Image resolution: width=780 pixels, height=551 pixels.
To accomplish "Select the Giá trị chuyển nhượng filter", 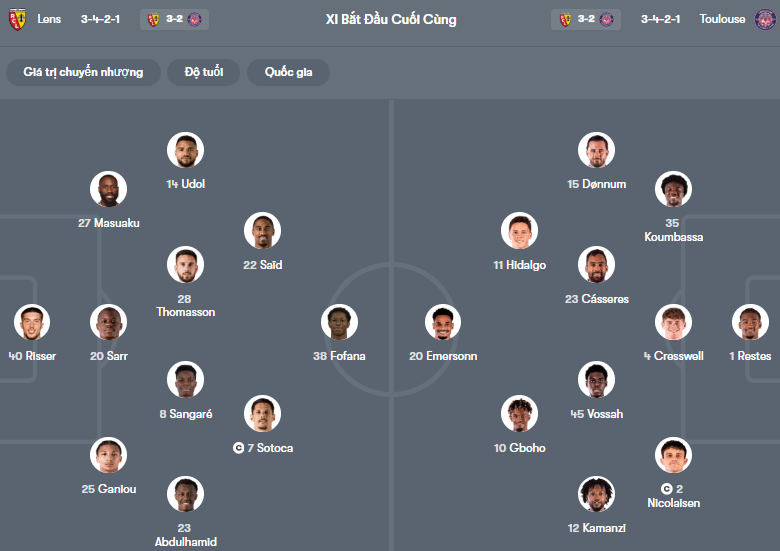I will (84, 72).
